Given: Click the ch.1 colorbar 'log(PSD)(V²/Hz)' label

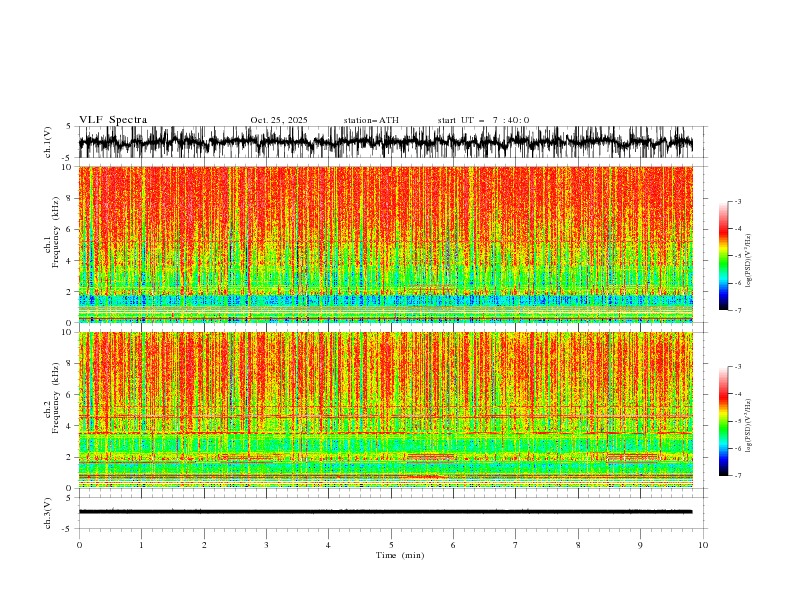Looking at the screenshot, I should [x=749, y=260].
